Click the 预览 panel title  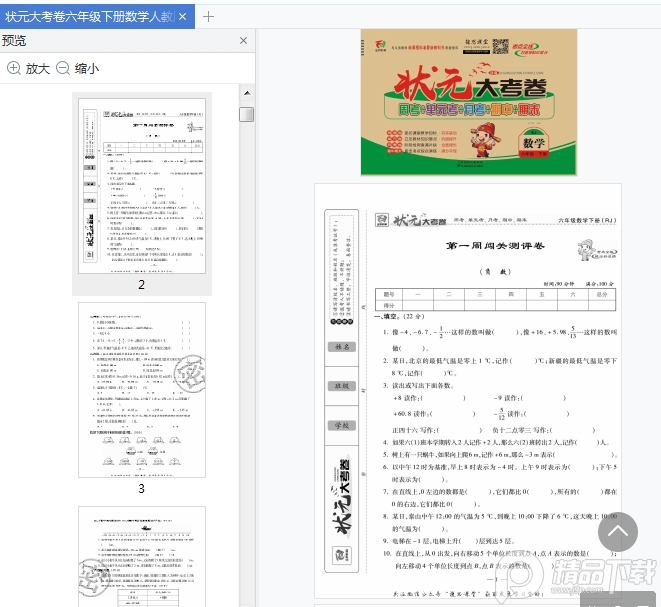(14, 40)
